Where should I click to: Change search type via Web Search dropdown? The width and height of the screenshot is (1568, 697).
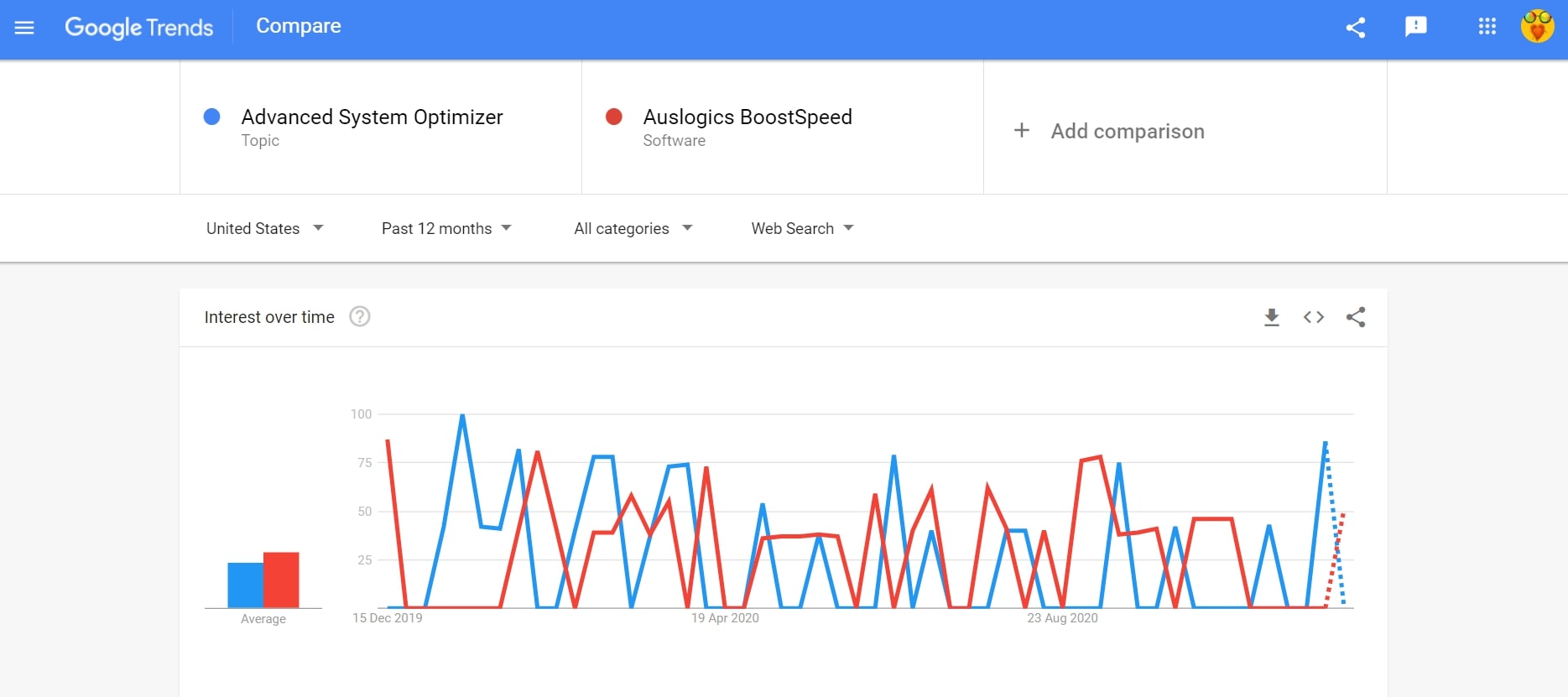point(801,228)
